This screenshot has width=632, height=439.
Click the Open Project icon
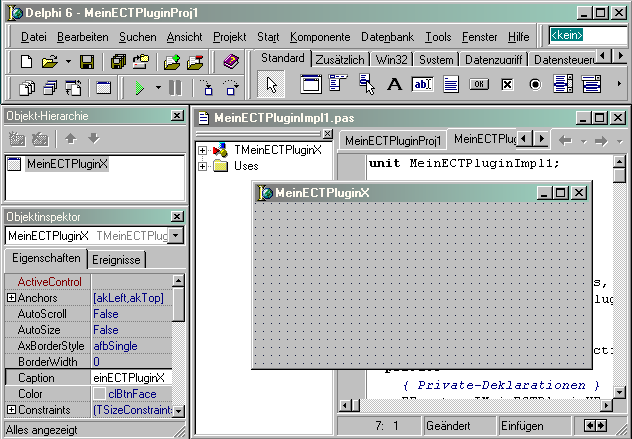141,62
